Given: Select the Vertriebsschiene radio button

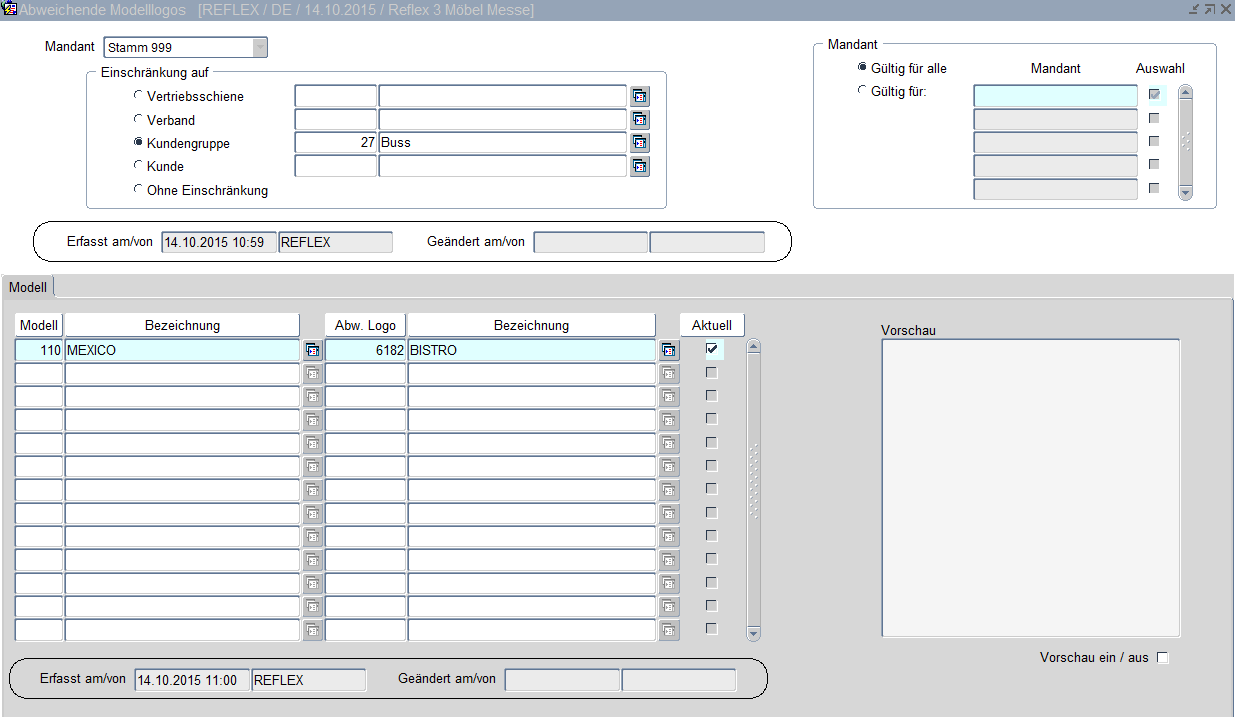Looking at the screenshot, I should [138, 96].
